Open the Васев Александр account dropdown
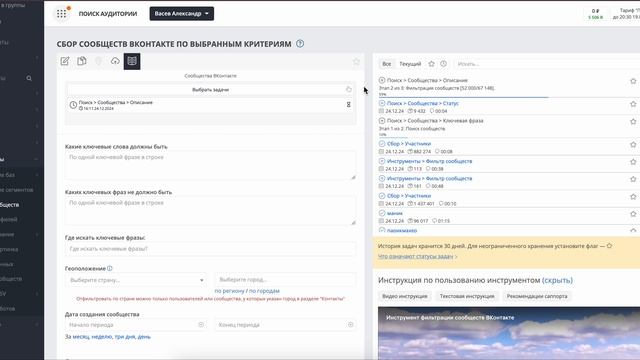The image size is (640, 360). coord(182,13)
